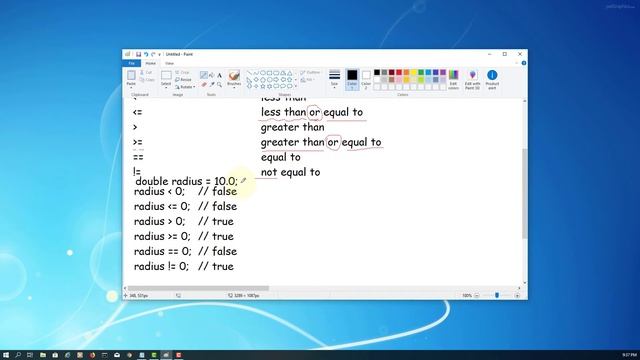Open the Customize Quick Access Toolbar arrow
640x360 pixels.
click(160, 54)
